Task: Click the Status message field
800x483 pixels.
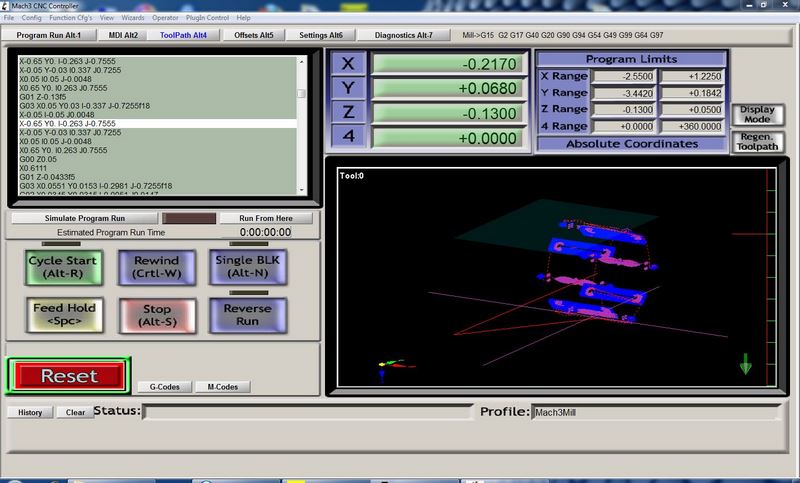Action: [x=308, y=412]
